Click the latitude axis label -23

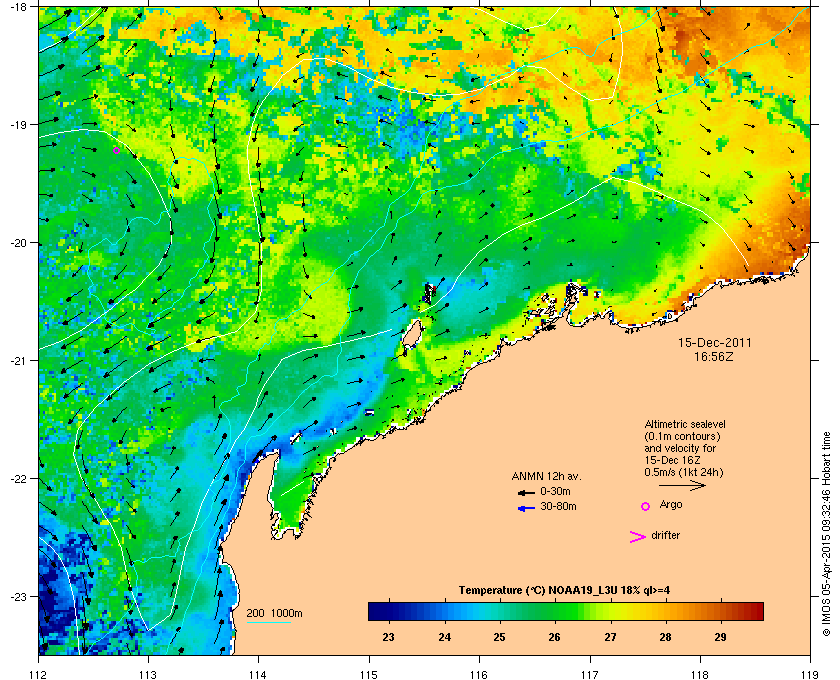(18, 596)
